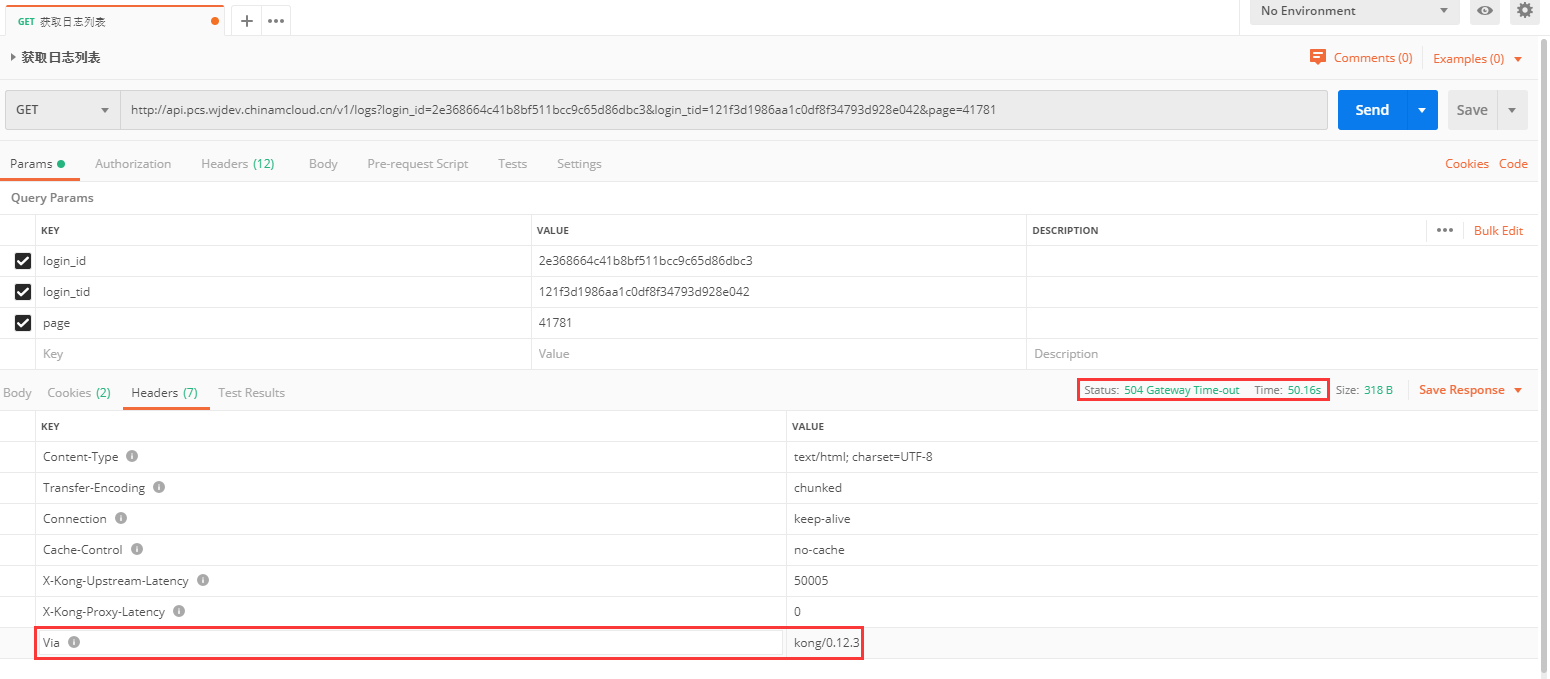The width and height of the screenshot is (1550, 679).
Task: Open the query params column options ellipsis
Action: tap(1444, 230)
